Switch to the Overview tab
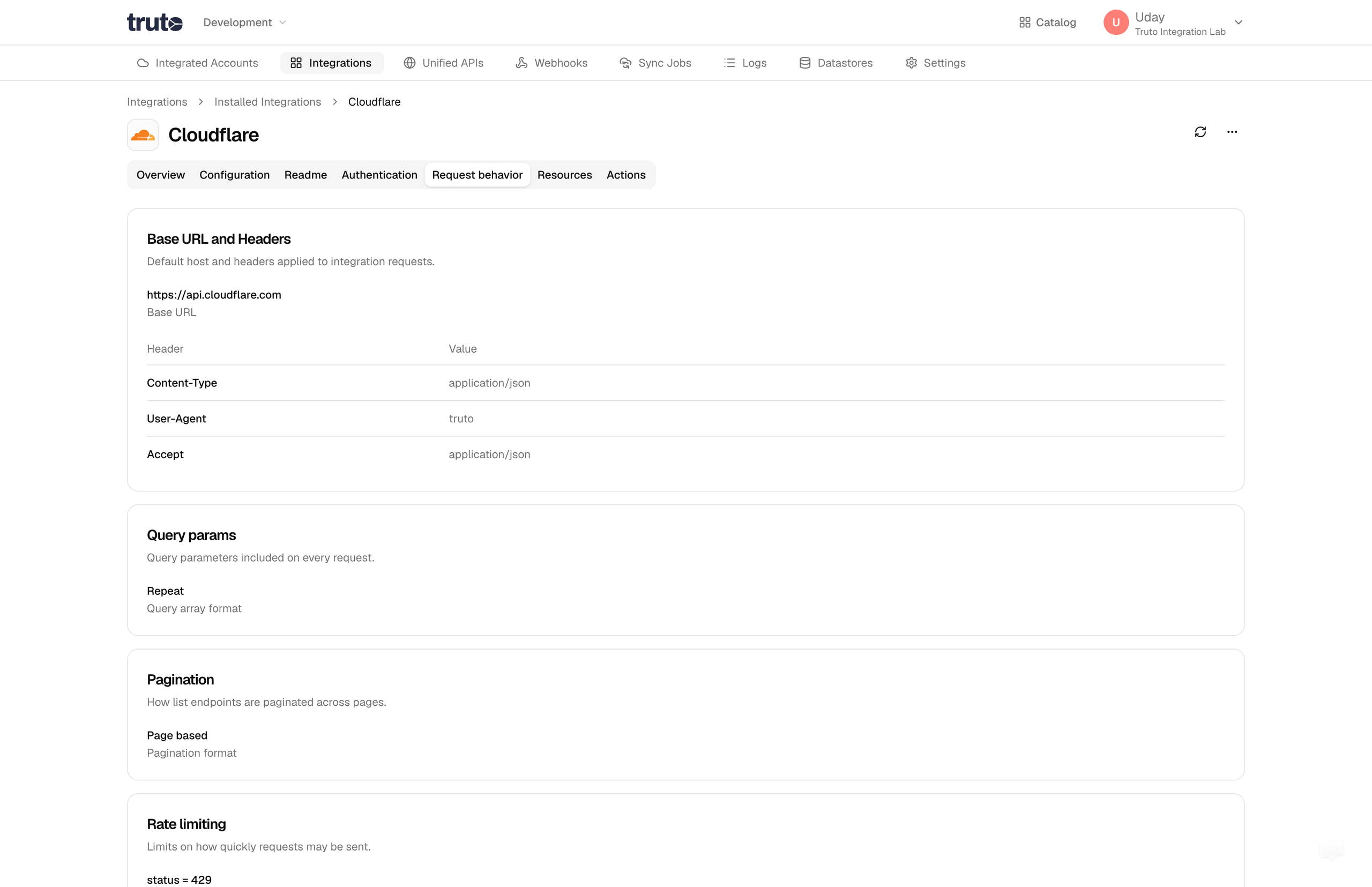The width and height of the screenshot is (1372, 887). [161, 175]
